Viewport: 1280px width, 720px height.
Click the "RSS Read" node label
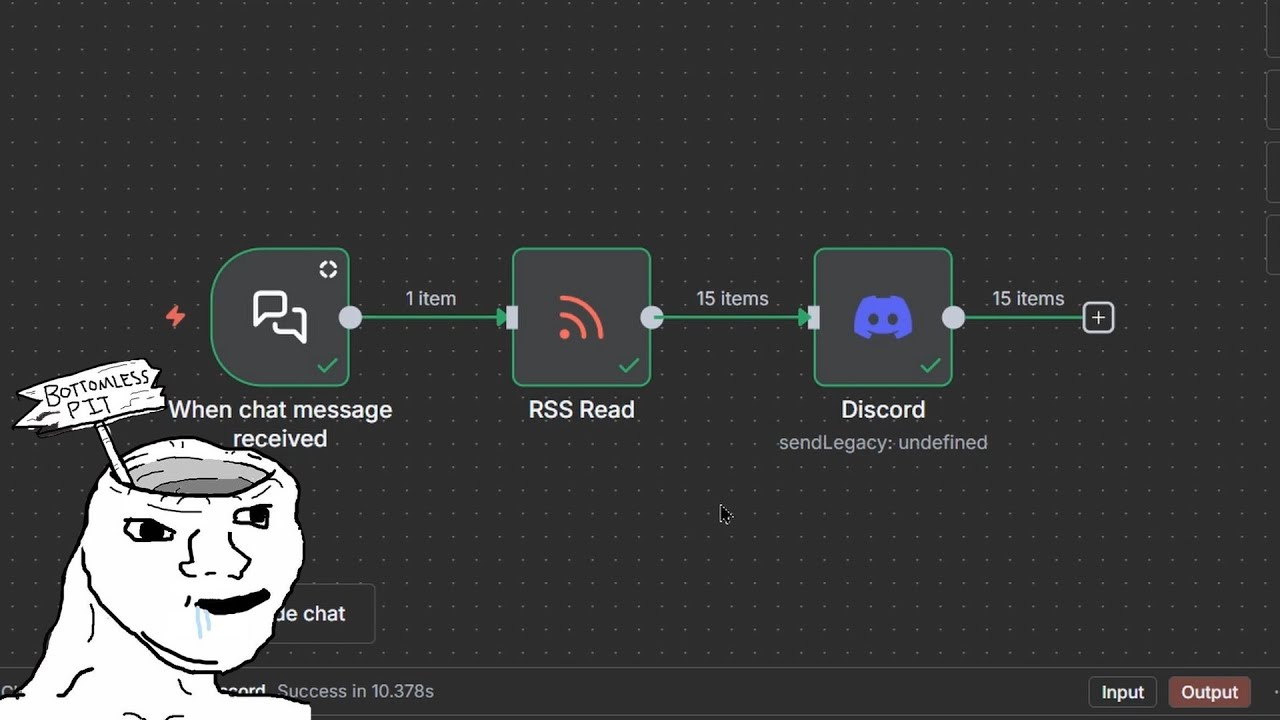click(x=581, y=409)
